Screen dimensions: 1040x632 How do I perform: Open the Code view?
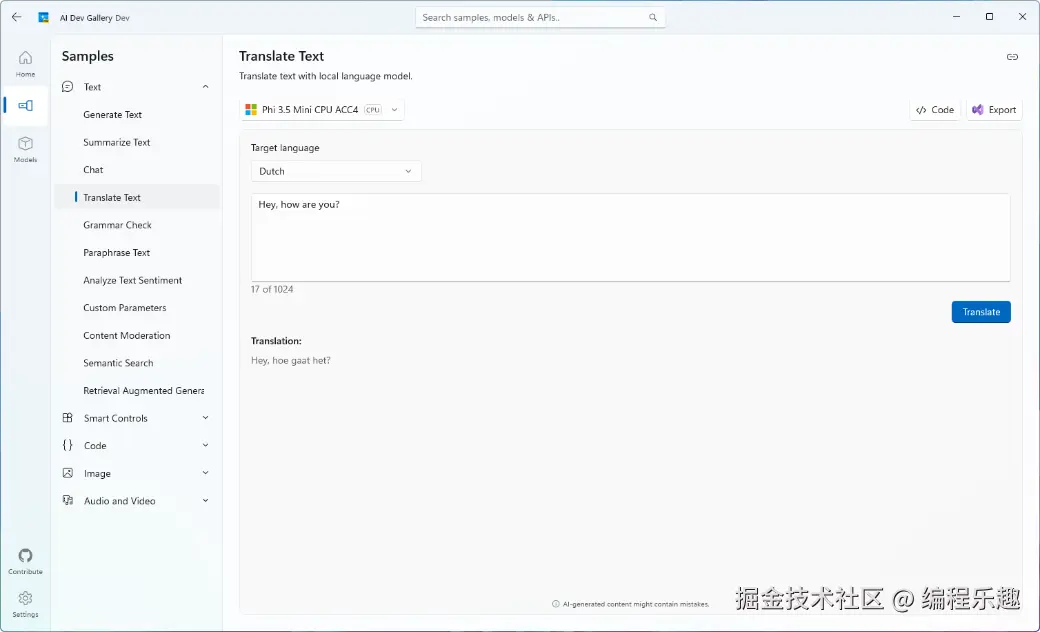(934, 110)
